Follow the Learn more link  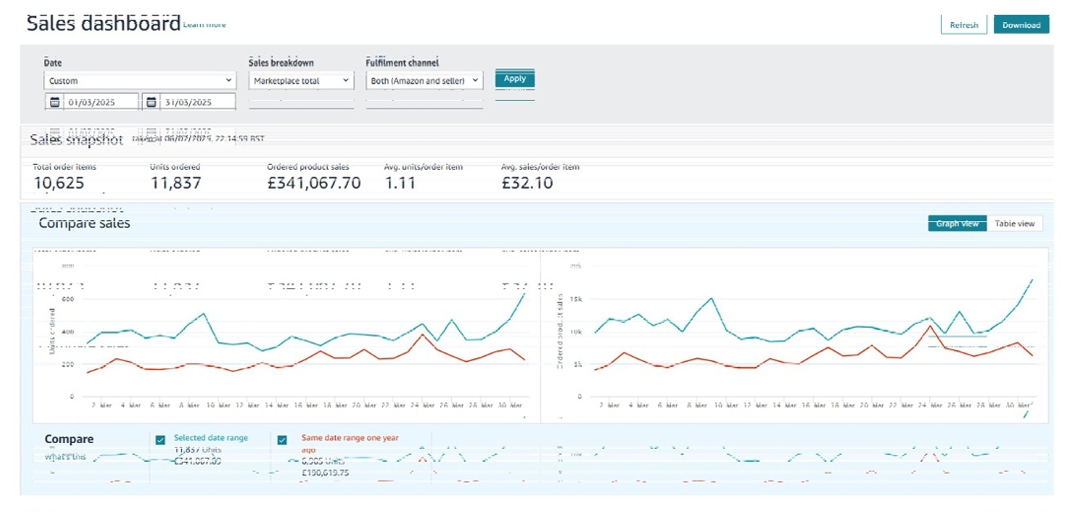click(x=205, y=25)
